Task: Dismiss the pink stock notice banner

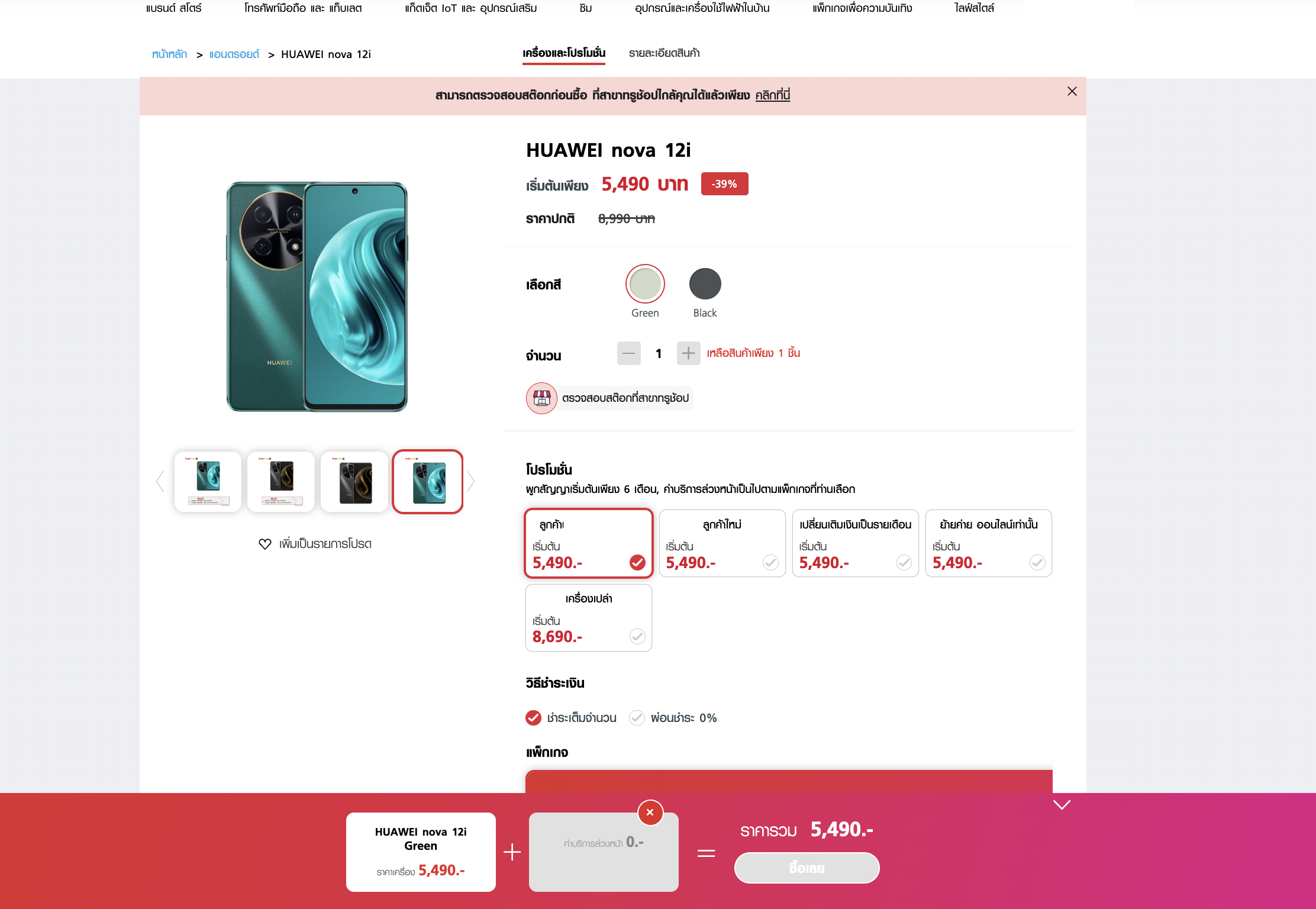Action: (x=1072, y=91)
